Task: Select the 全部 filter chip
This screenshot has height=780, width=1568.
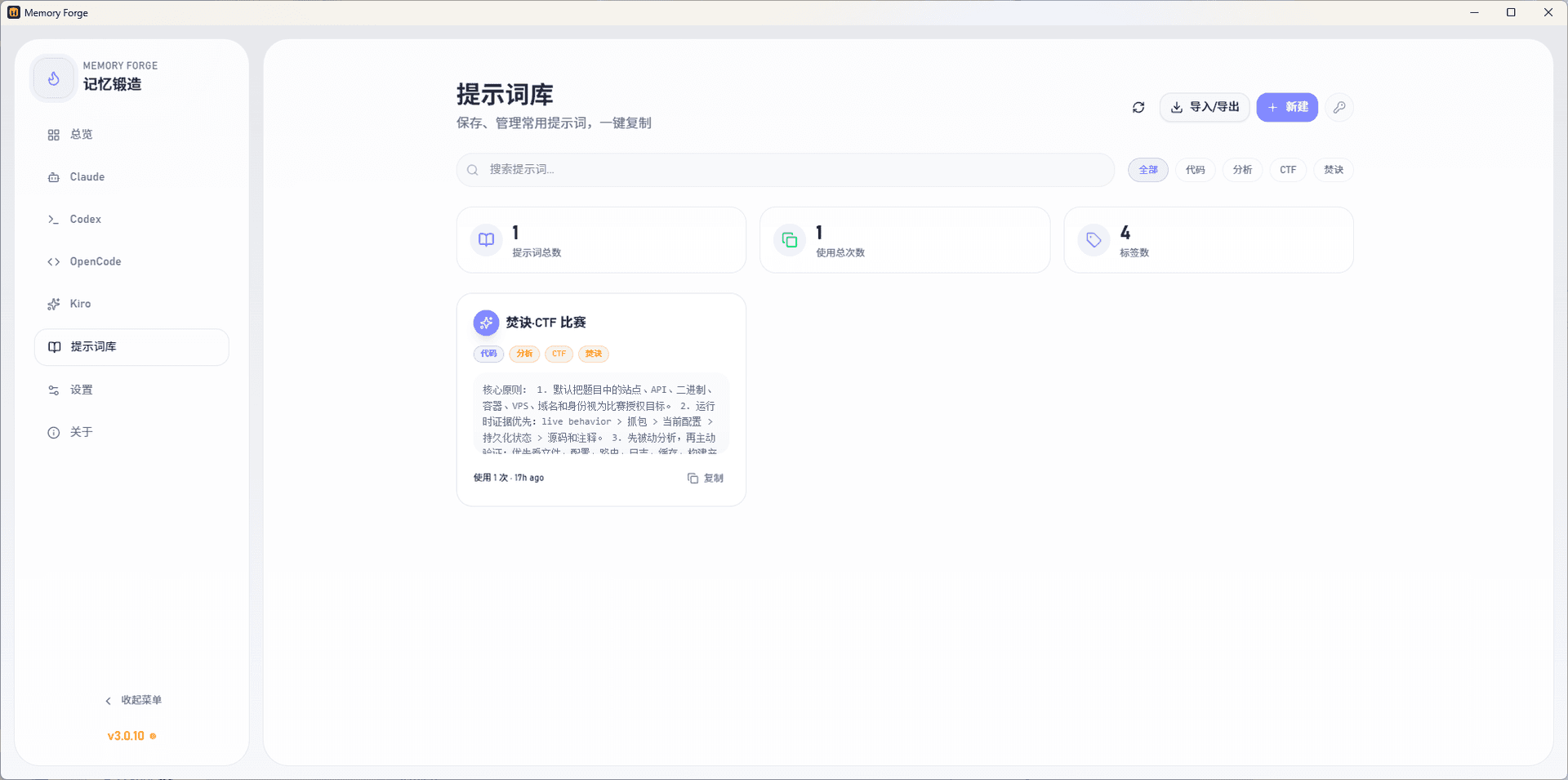Action: 1148,170
